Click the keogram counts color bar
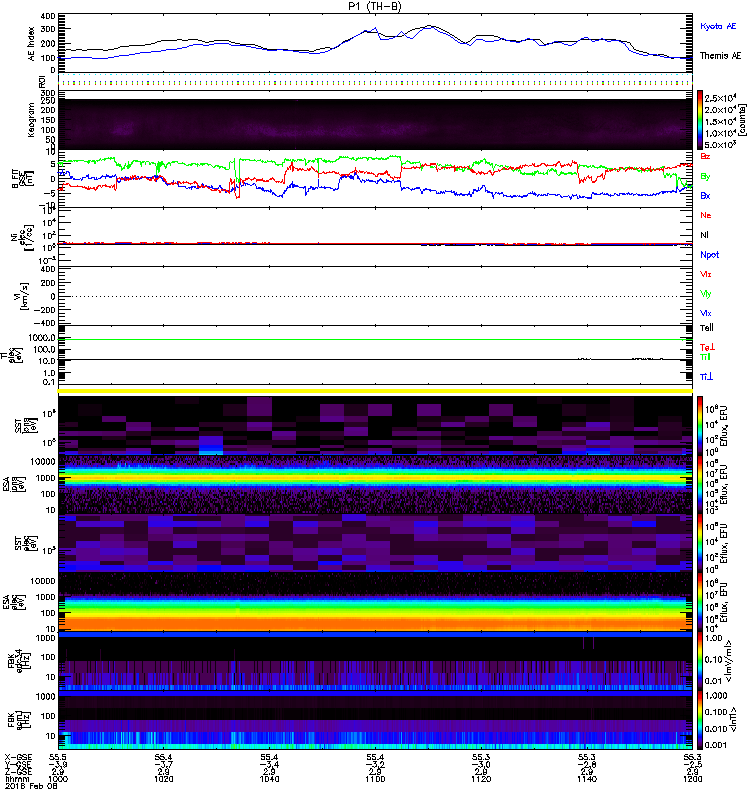Screen dimensions: 750x800 pyautogui.click(x=702, y=121)
